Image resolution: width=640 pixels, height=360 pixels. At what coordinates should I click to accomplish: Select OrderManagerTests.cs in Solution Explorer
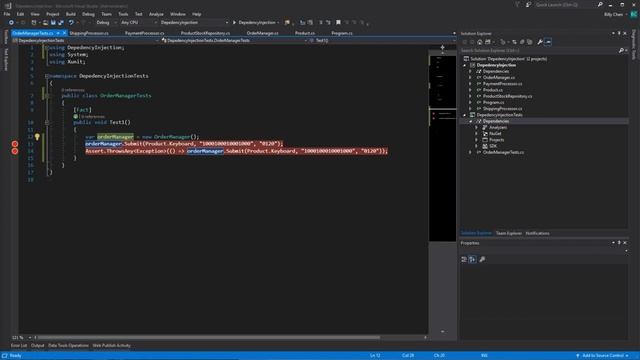[503, 152]
